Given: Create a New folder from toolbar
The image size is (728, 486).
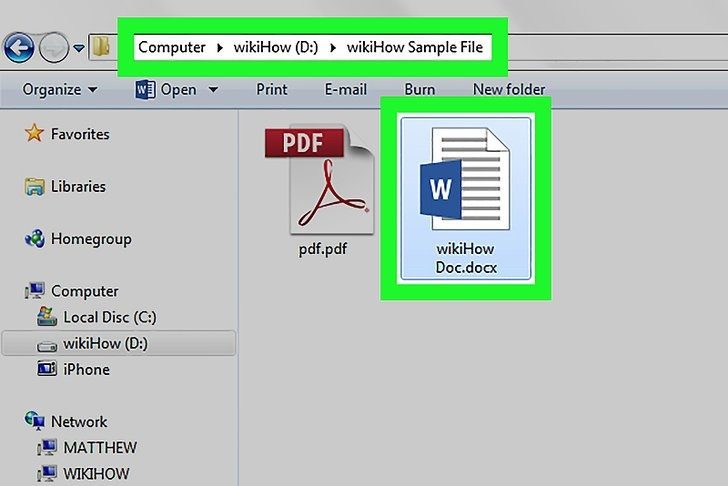Looking at the screenshot, I should click(x=508, y=89).
